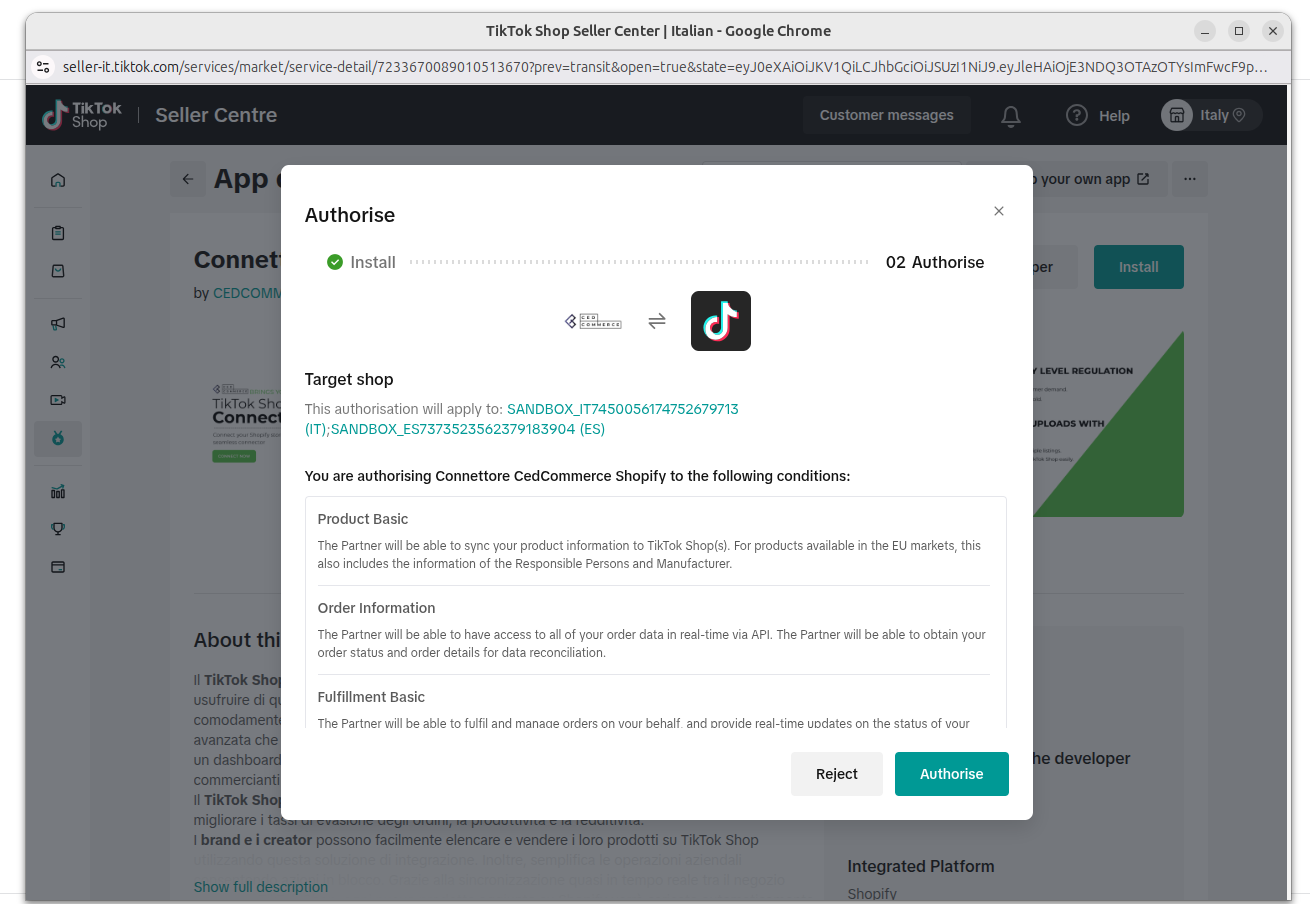The width and height of the screenshot is (1310, 904).
Task: Open the Trophy growth sidebar icon
Action: [58, 529]
